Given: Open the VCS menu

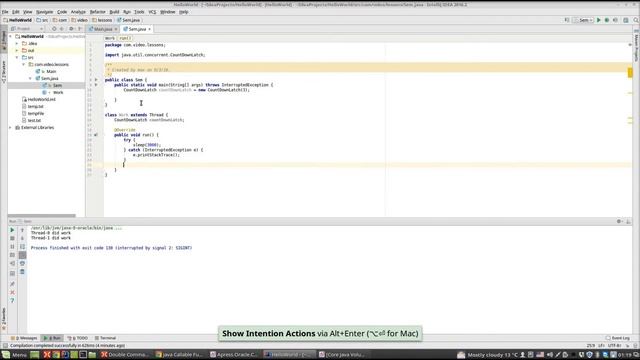Looking at the screenshot, I should [152, 12].
